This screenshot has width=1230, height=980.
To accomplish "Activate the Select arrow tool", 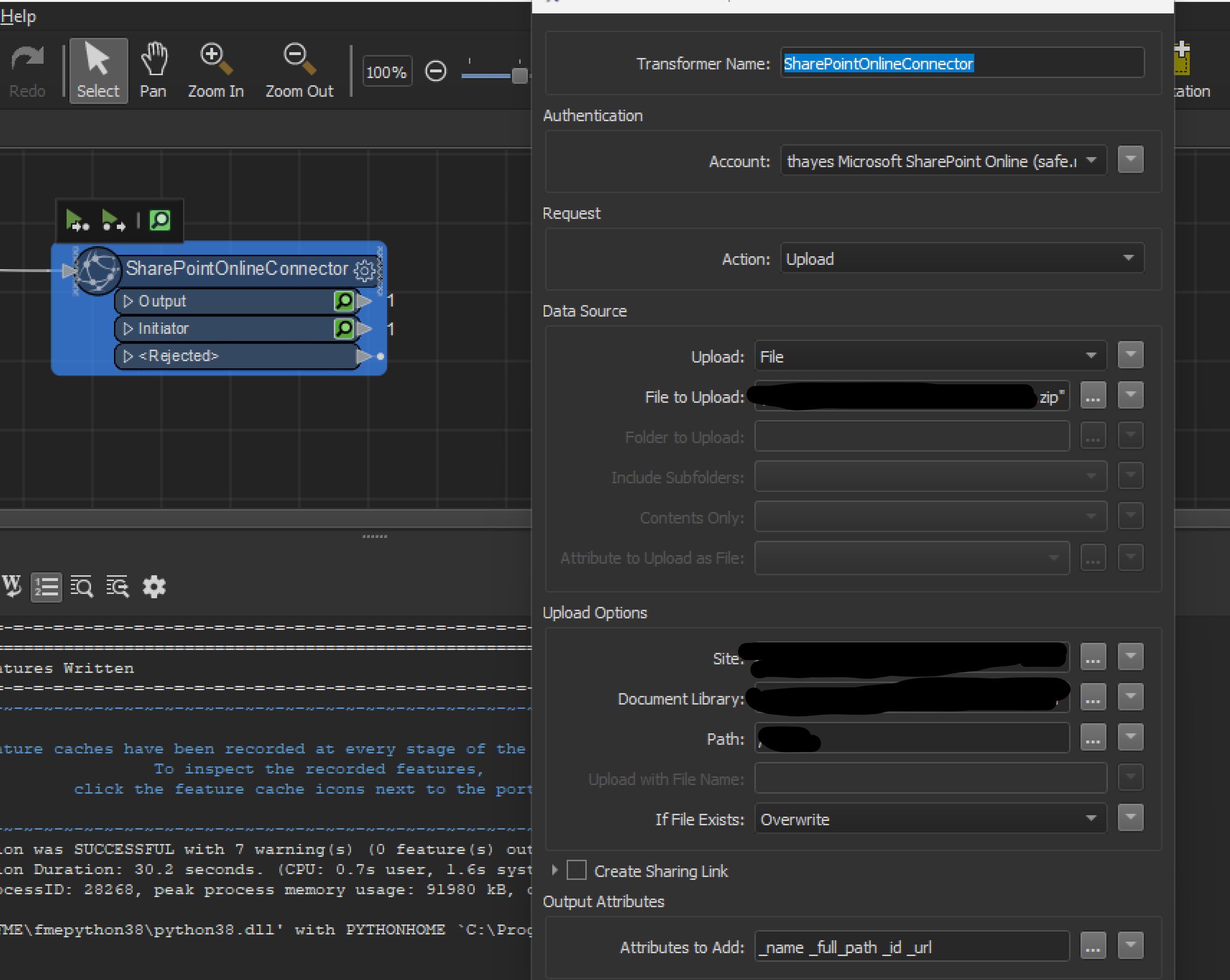I will (98, 71).
